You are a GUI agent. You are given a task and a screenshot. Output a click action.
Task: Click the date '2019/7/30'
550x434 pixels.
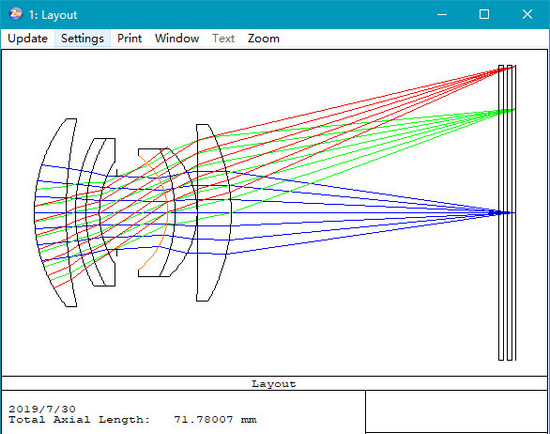[x=42, y=409]
